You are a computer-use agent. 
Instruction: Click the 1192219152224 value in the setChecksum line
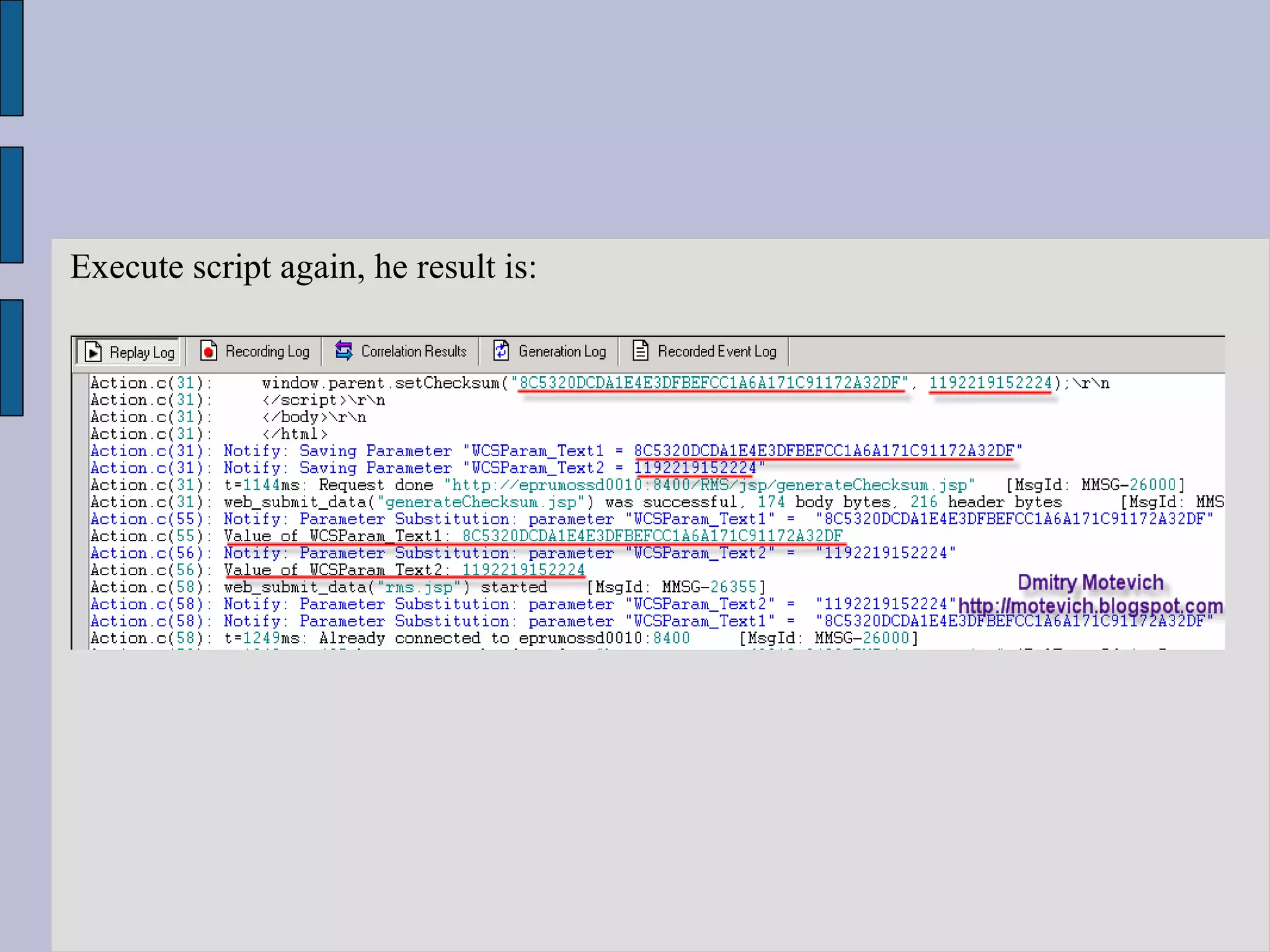coord(990,383)
